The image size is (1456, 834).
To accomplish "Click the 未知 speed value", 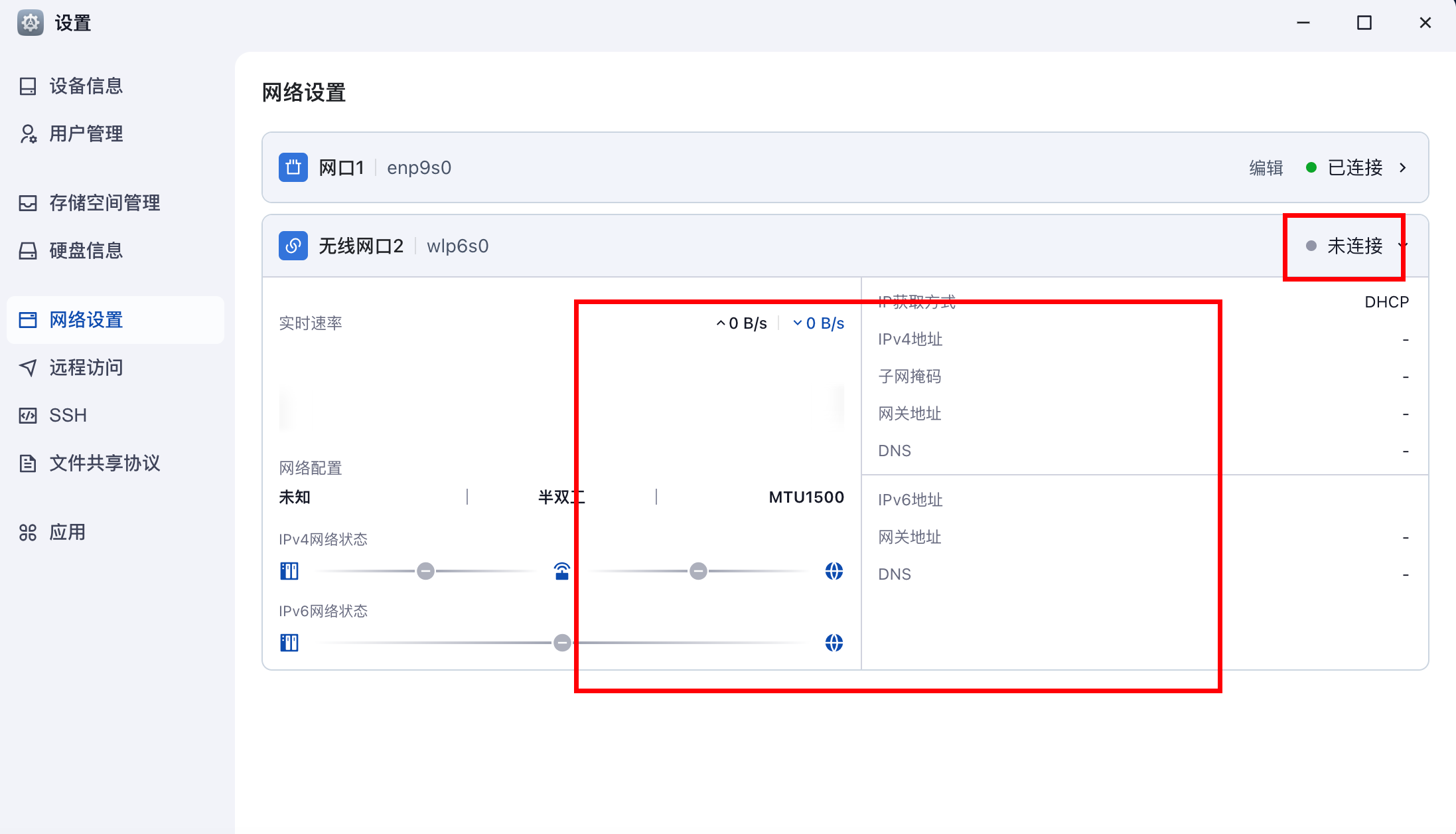I will point(295,497).
